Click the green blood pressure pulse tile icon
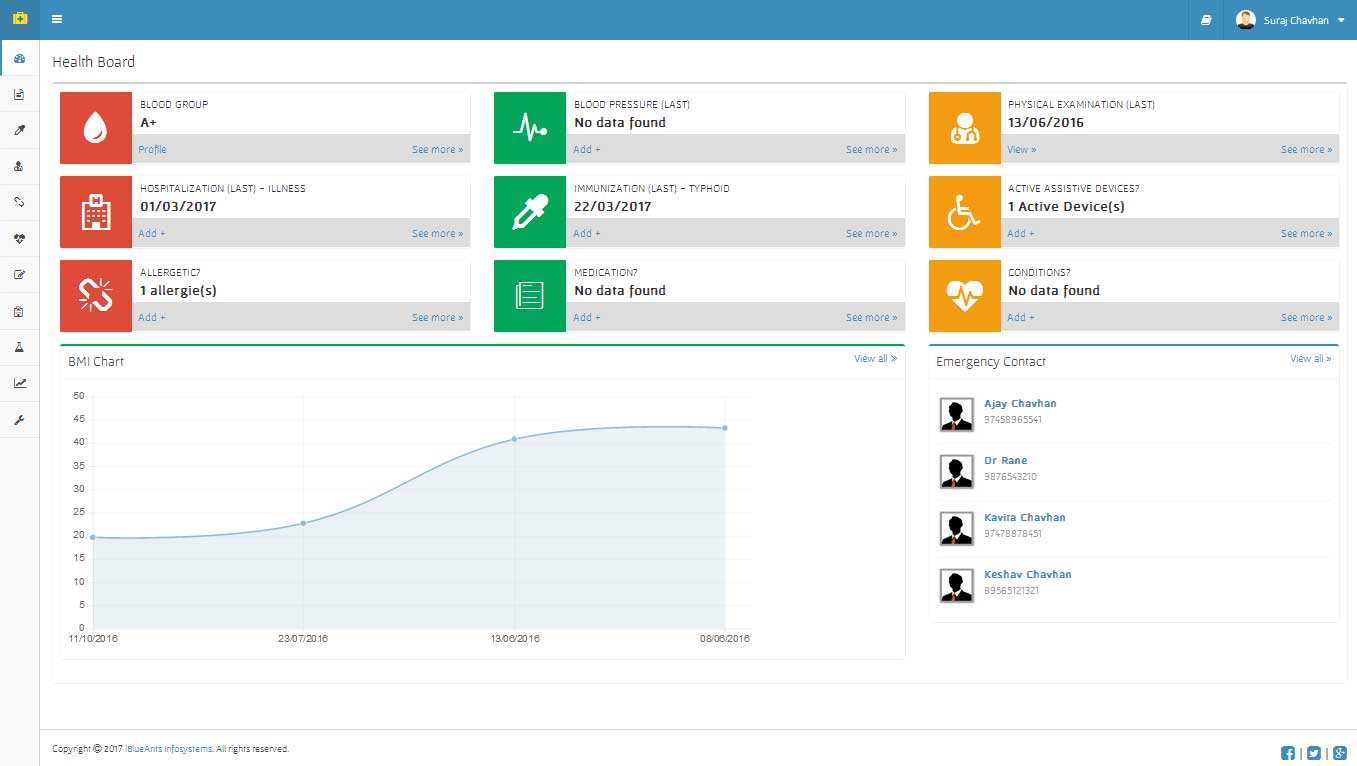1357x766 pixels. tap(530, 128)
